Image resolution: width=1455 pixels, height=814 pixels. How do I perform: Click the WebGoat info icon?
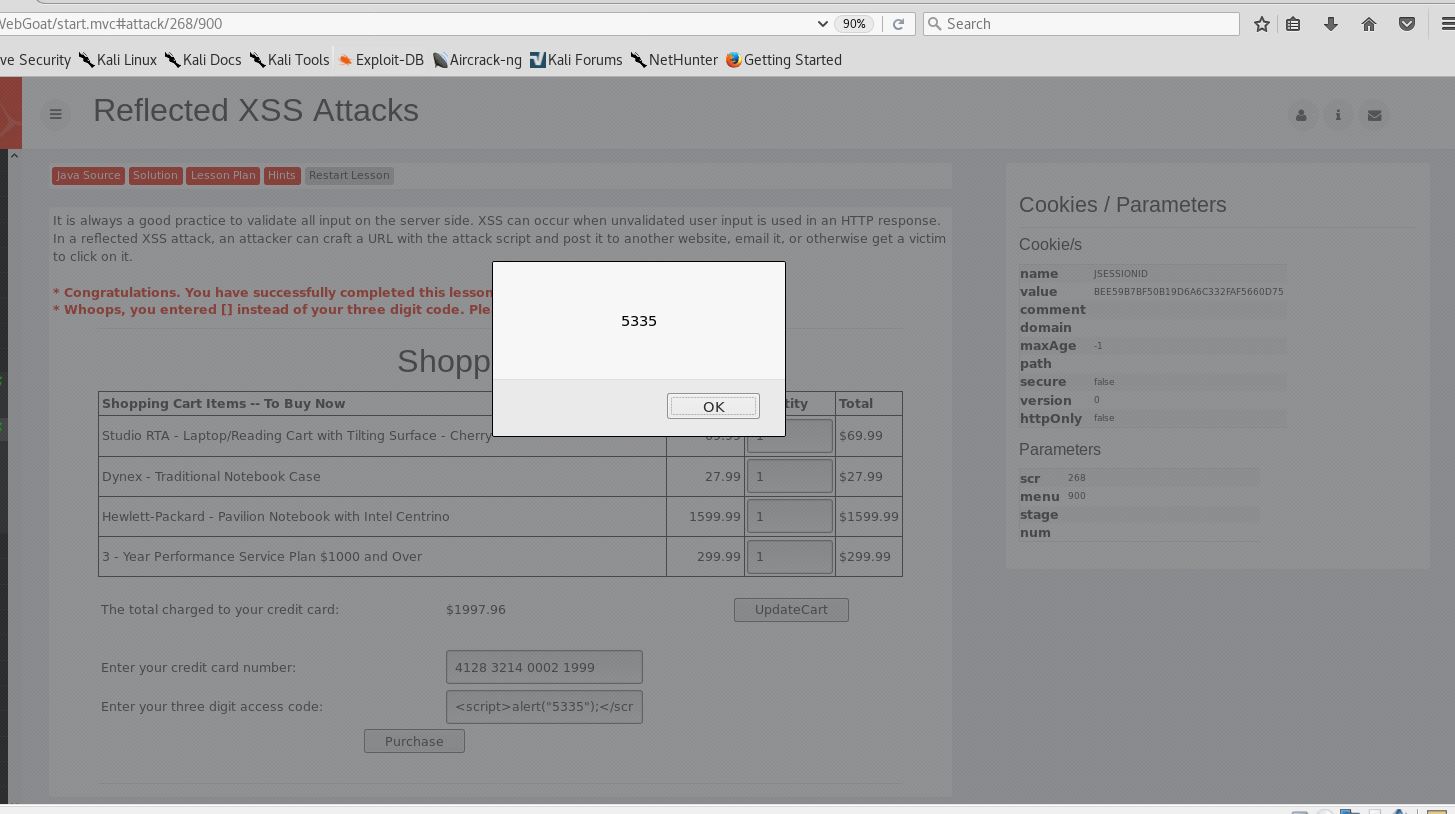click(x=1338, y=115)
